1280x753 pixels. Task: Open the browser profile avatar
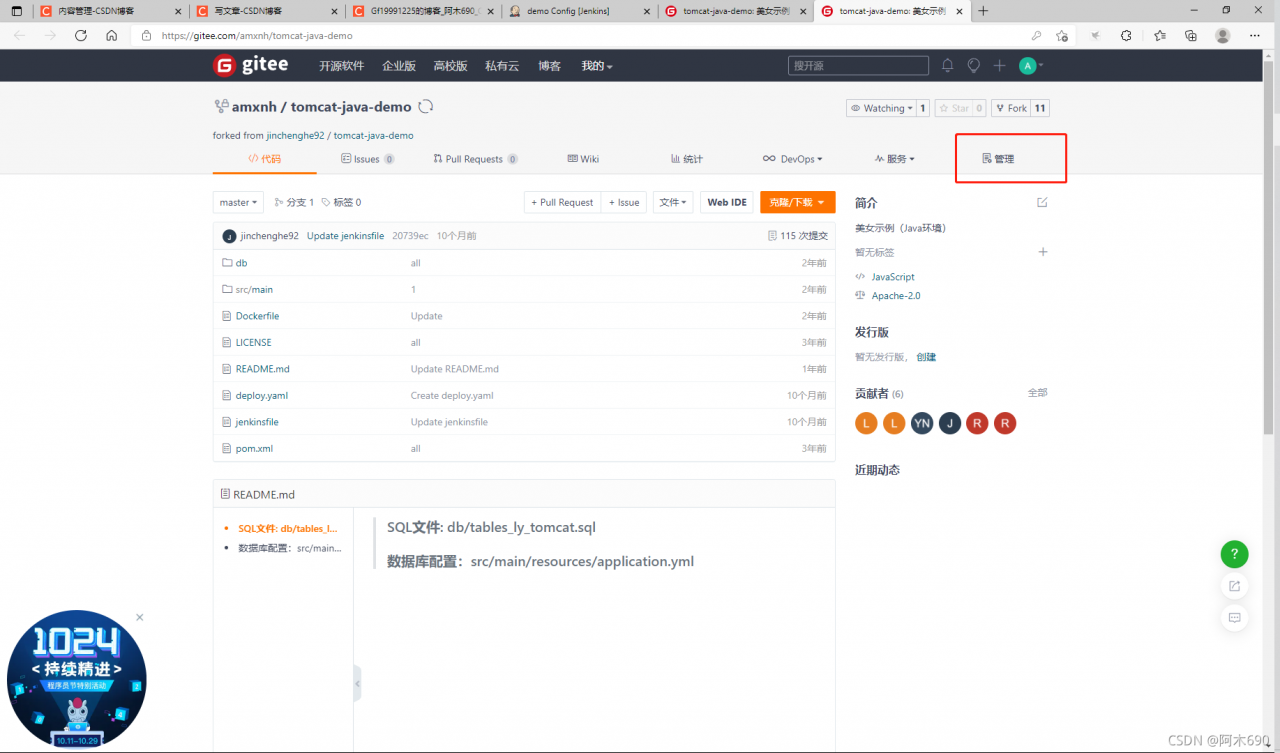(1222, 35)
